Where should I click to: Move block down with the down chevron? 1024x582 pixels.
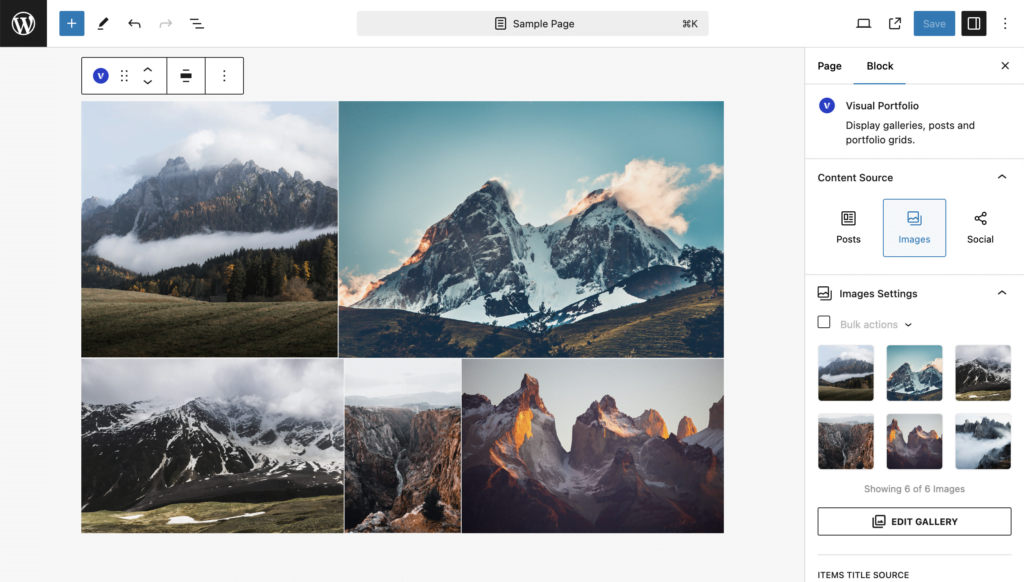148,82
